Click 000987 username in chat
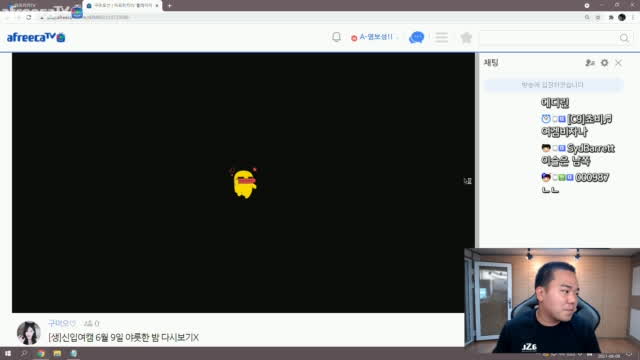Screen dimensions: 640x360 (x=592, y=178)
